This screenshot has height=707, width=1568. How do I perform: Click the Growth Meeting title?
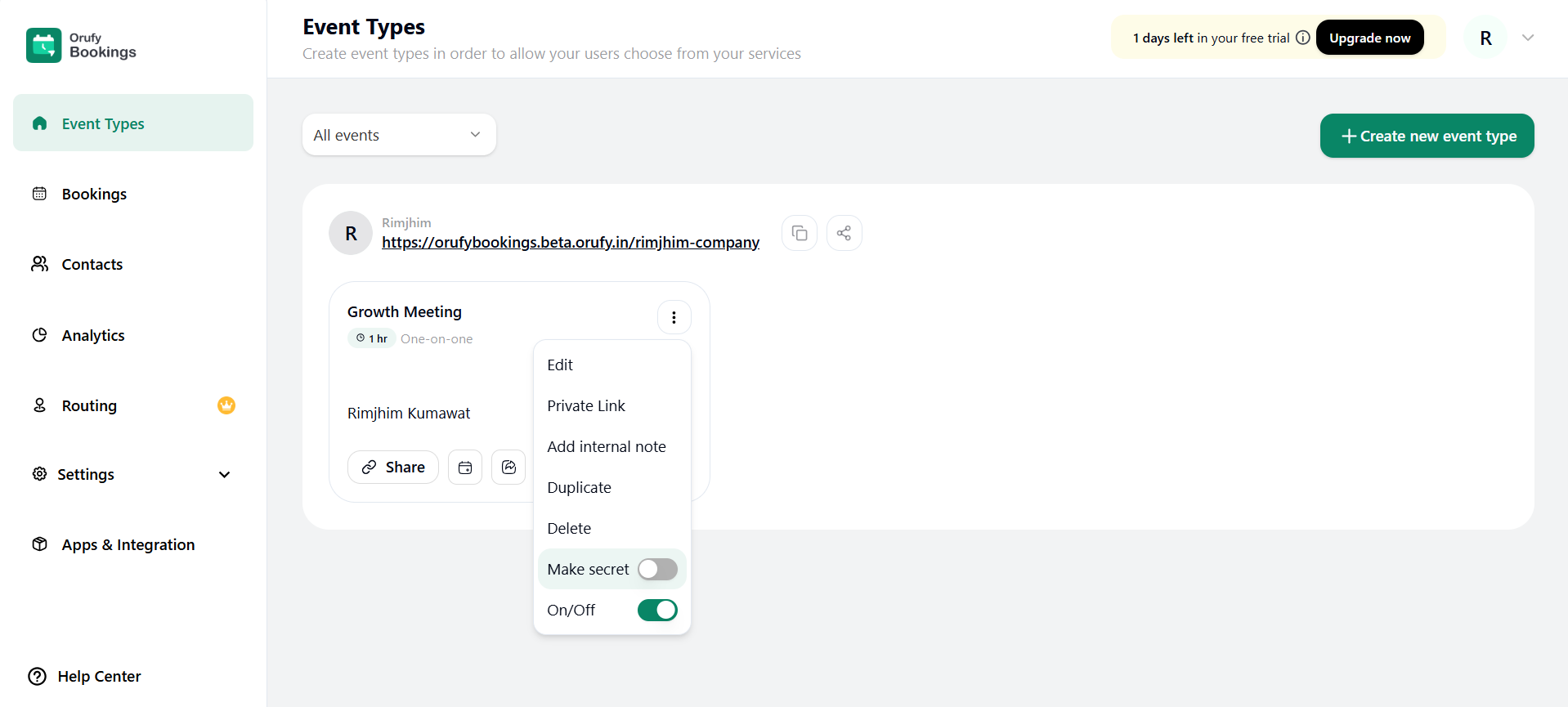pyautogui.click(x=405, y=311)
